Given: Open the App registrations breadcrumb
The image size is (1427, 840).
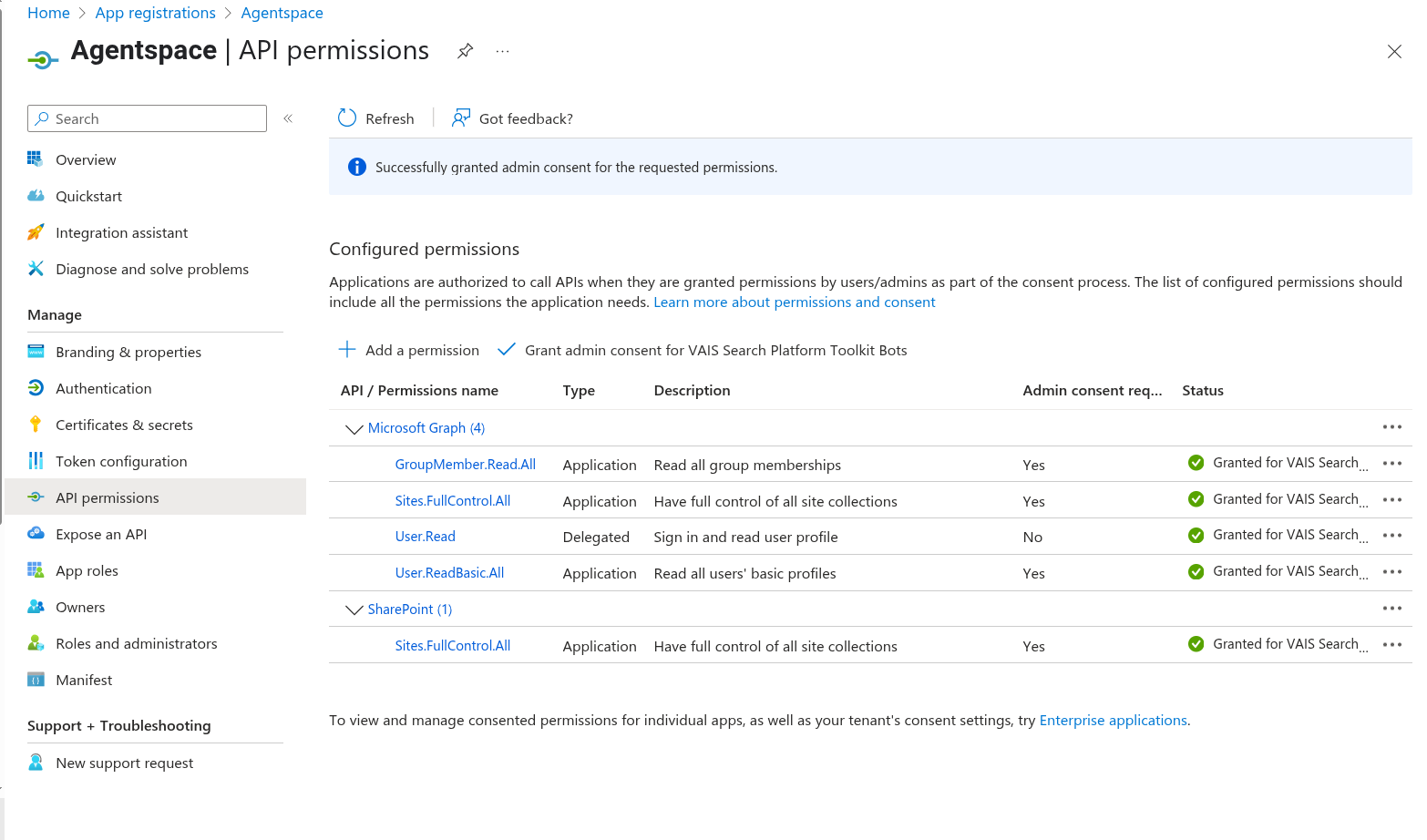Looking at the screenshot, I should point(155,12).
